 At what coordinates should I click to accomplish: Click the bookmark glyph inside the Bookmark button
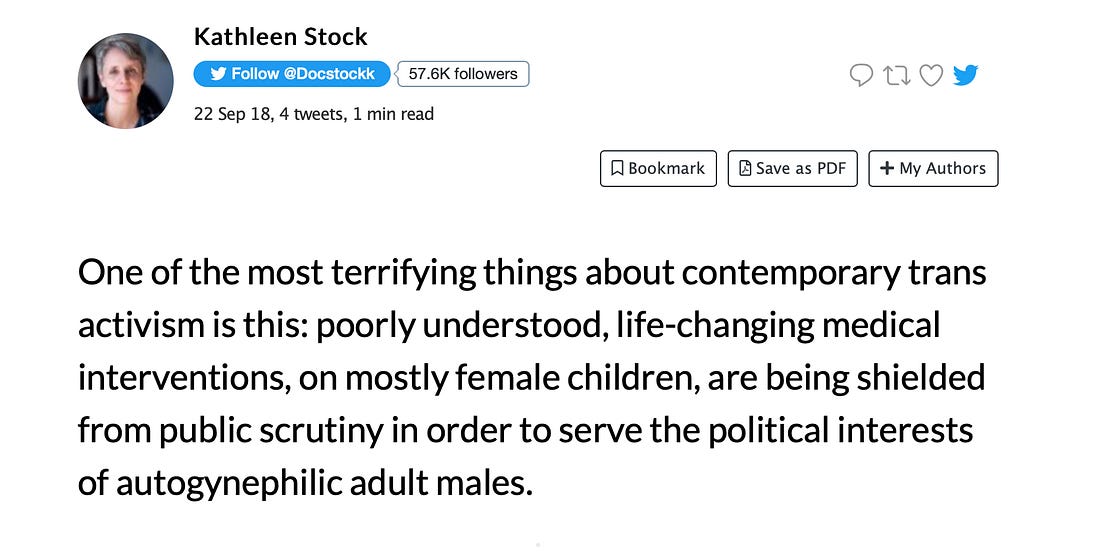click(x=617, y=168)
